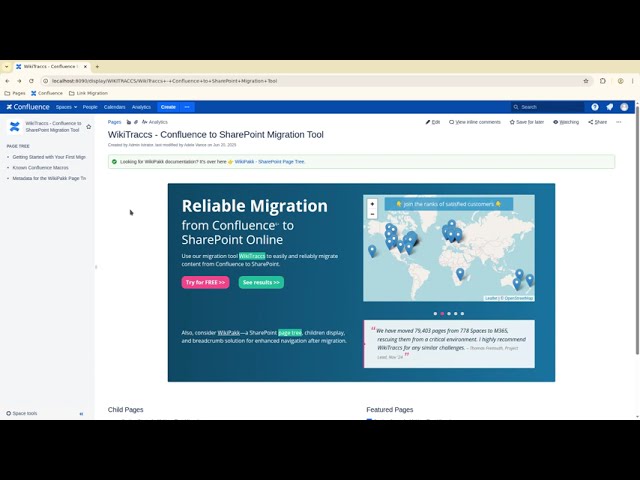The width and height of the screenshot is (640, 480).
Task: Open Known Confluence Macros page
Action: point(40,168)
